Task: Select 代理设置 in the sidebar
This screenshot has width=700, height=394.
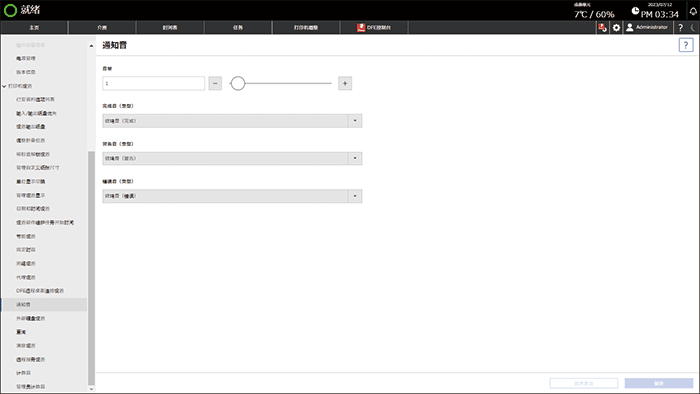Action: pos(26,277)
